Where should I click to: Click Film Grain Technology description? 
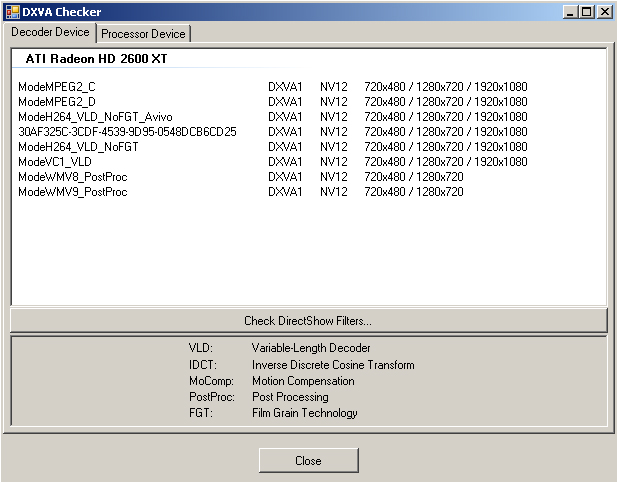pos(305,413)
